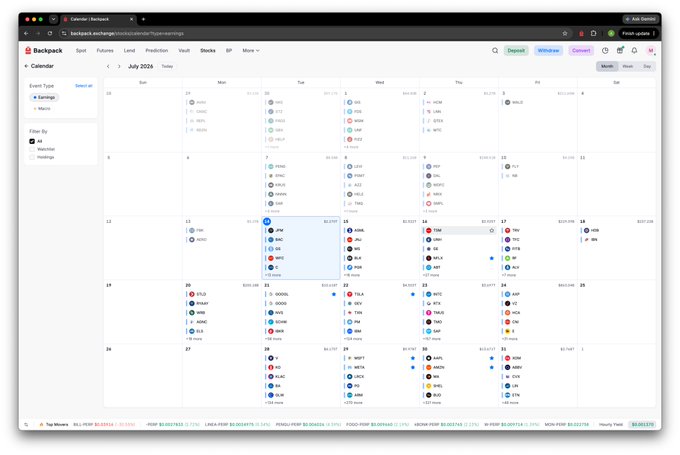Click the JPM logo on July 14
680x455 pixels.
[x=271, y=230]
